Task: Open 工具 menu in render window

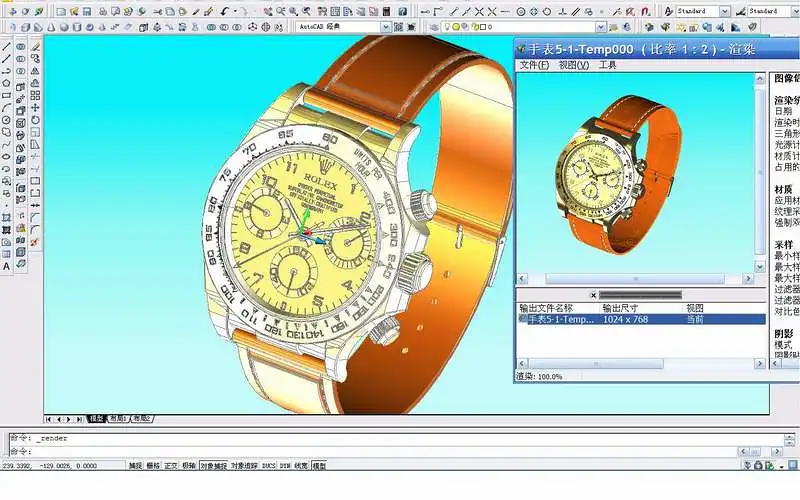Action: pyautogui.click(x=608, y=65)
